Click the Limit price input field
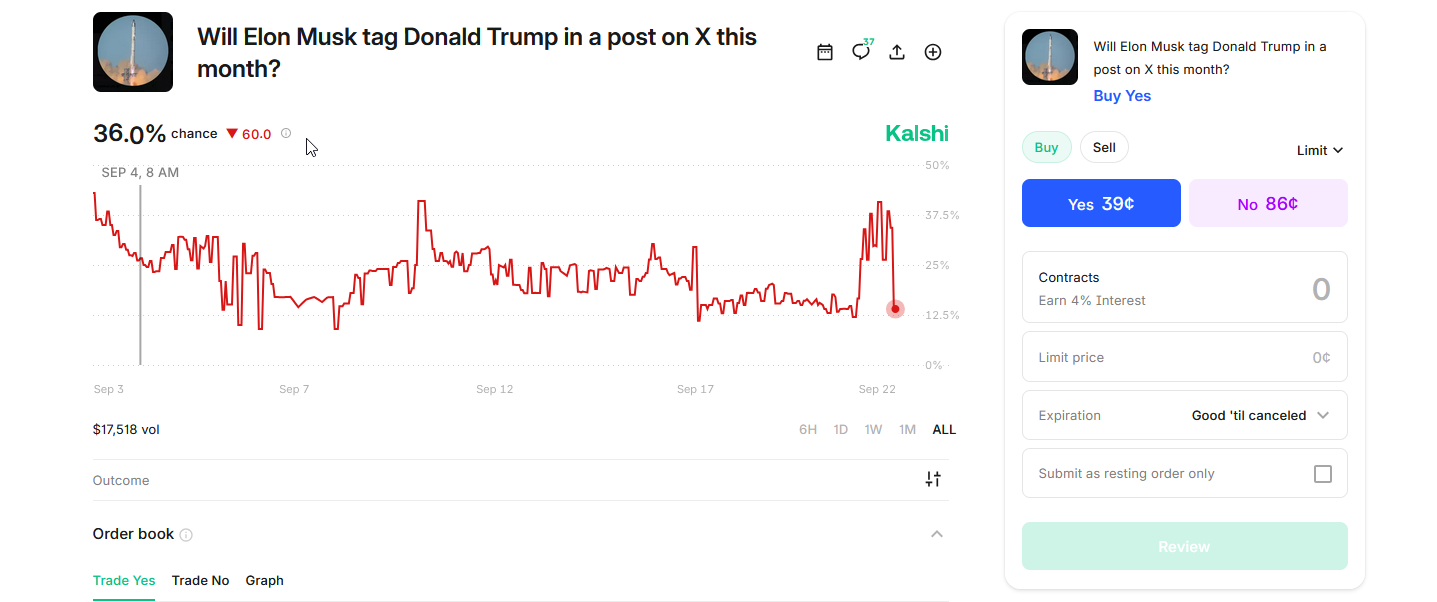Screen dimensions: 1437x602 click(x=1184, y=358)
